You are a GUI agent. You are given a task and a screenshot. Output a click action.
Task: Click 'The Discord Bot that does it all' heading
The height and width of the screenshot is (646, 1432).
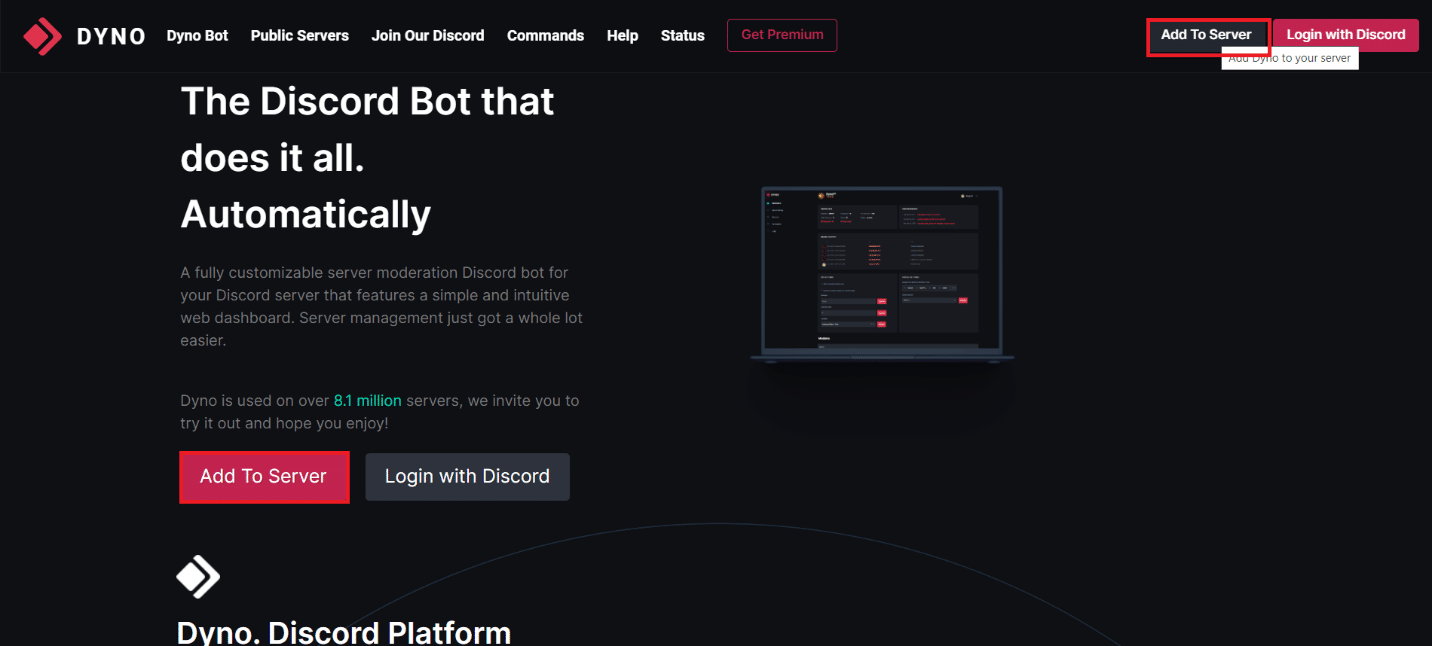pyautogui.click(x=368, y=129)
